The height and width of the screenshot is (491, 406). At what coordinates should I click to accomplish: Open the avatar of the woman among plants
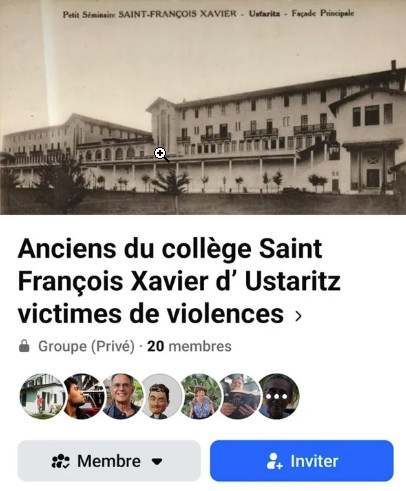point(200,396)
